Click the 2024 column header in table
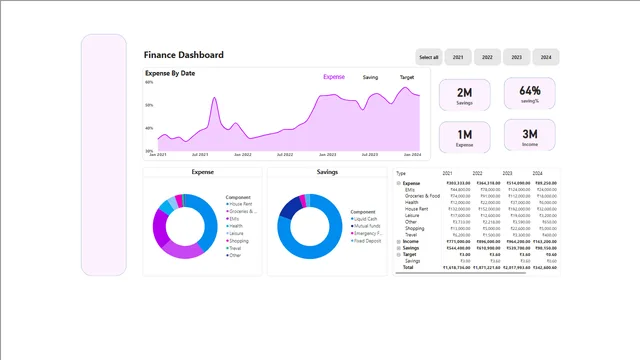Screen dimensions: 640x360 tap(538, 173)
